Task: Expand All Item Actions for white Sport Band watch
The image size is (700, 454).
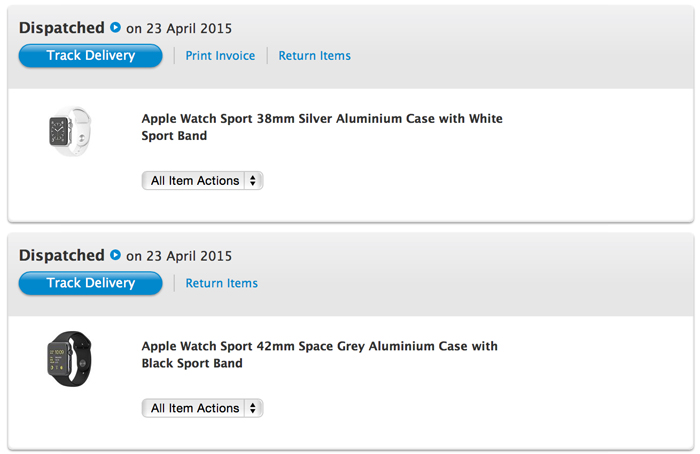Action: [202, 180]
